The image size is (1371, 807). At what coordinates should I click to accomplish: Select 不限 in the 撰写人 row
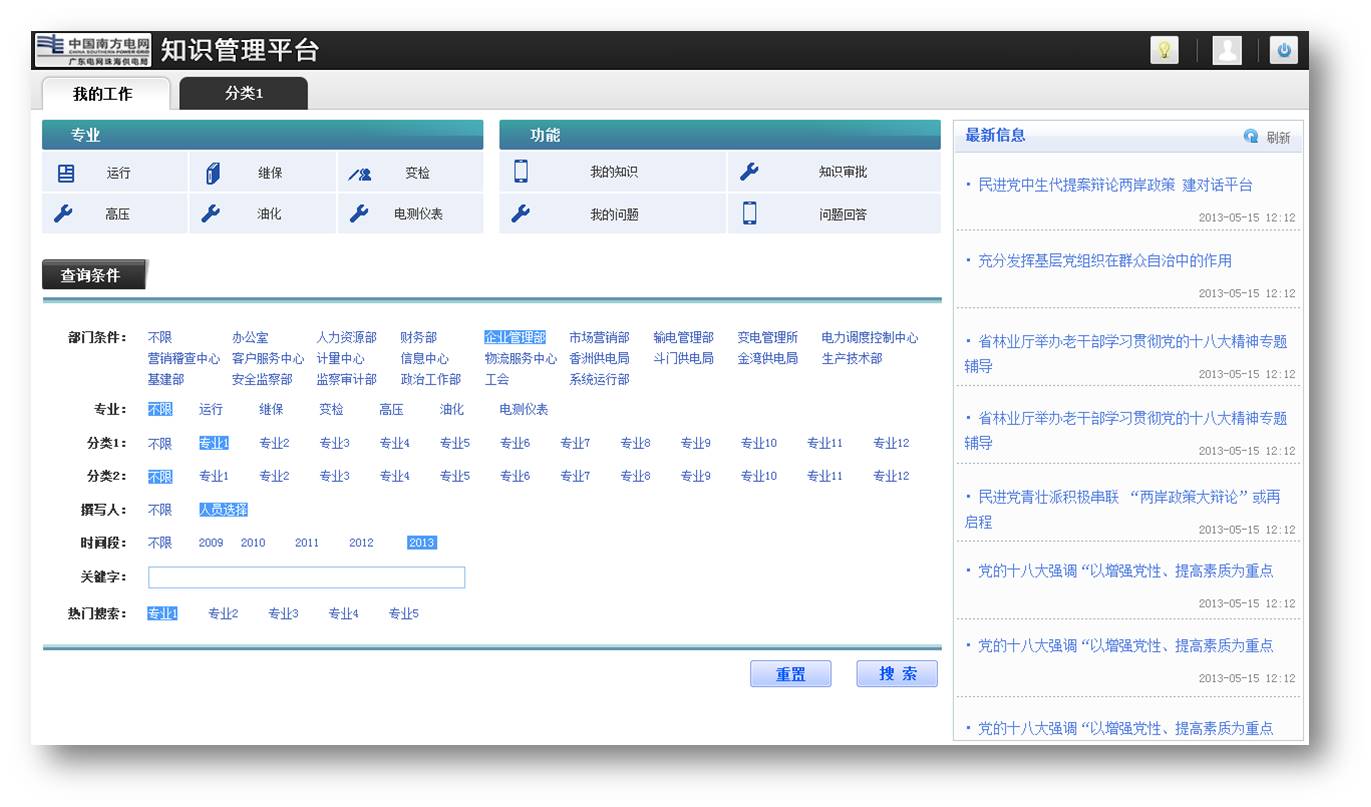(160, 510)
